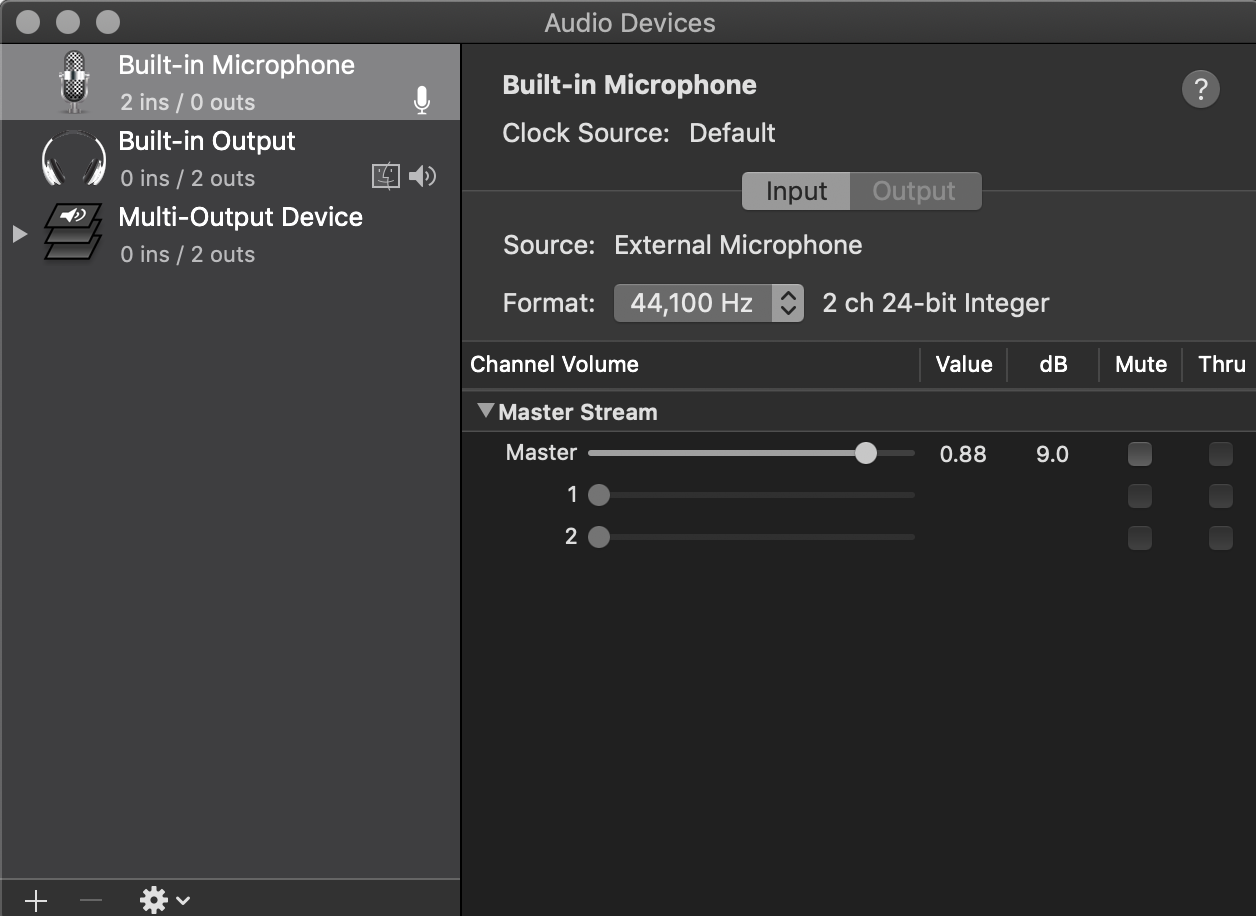Toggle Mute checkbox for channel 1

point(1139,496)
